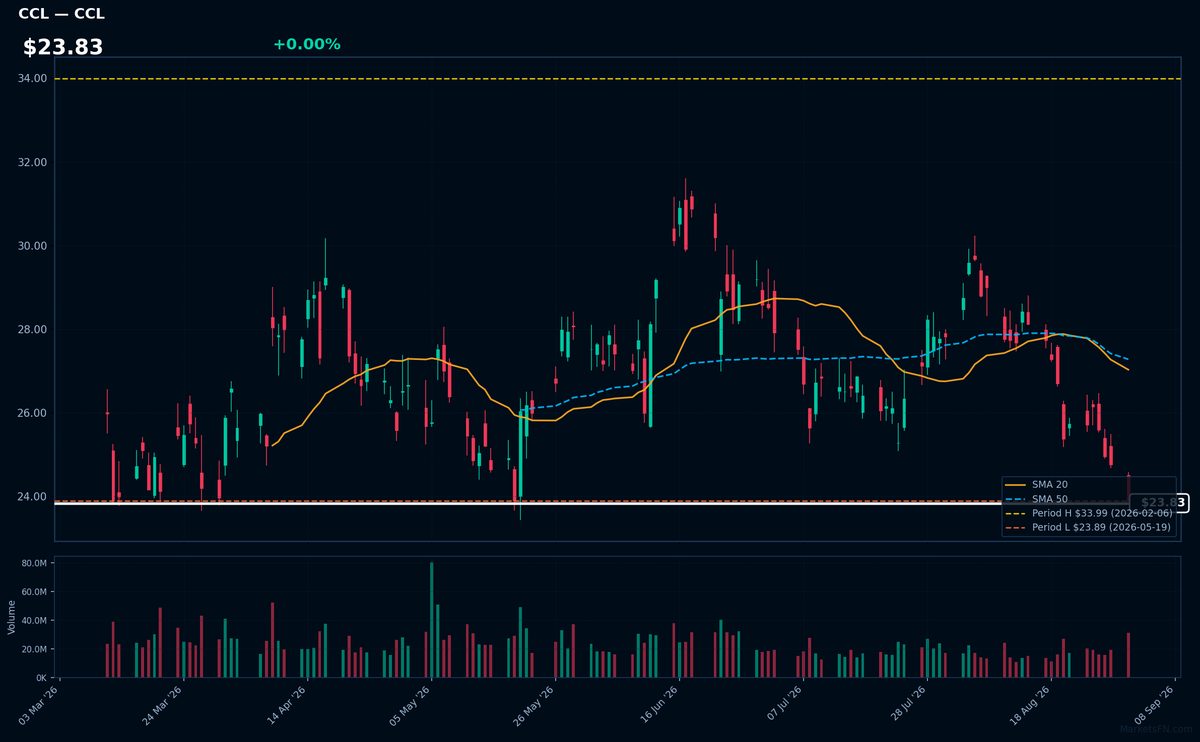This screenshot has height=742, width=1200.
Task: Click the 26.00 price axis label
Action: point(33,413)
